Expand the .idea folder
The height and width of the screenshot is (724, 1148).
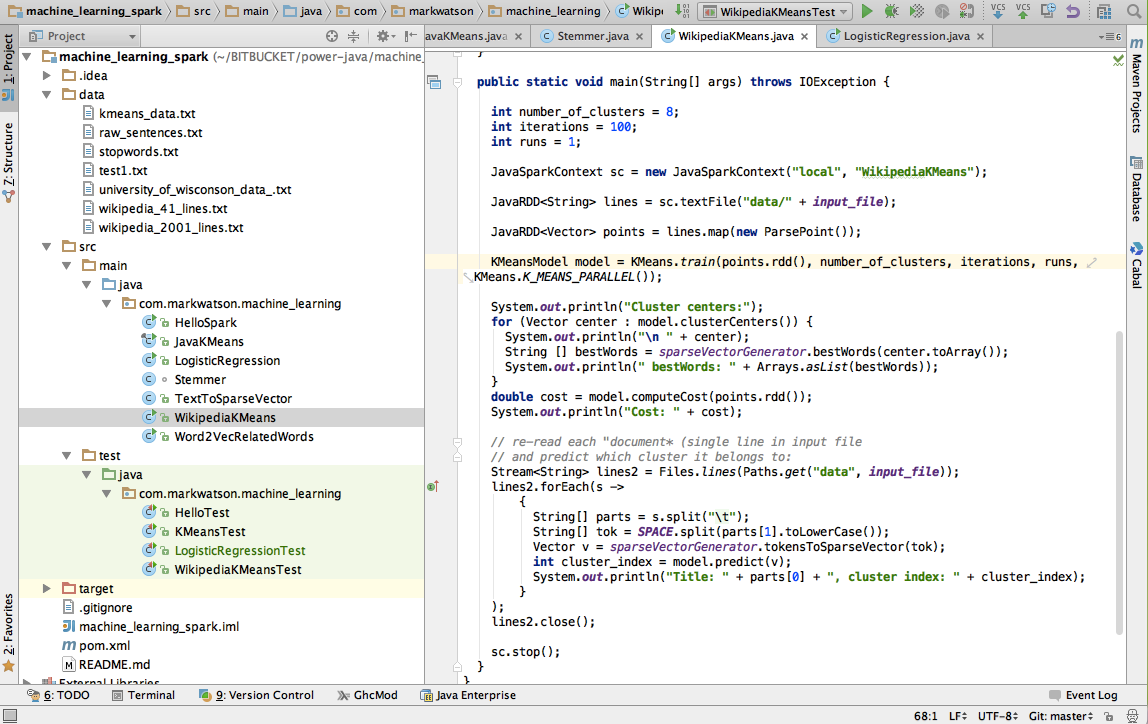click(47, 75)
